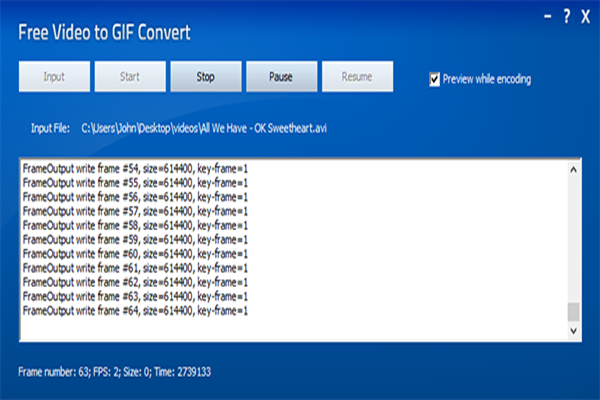600x400 pixels.
Task: Toggle Preview while encoding checkbox
Action: point(435,79)
